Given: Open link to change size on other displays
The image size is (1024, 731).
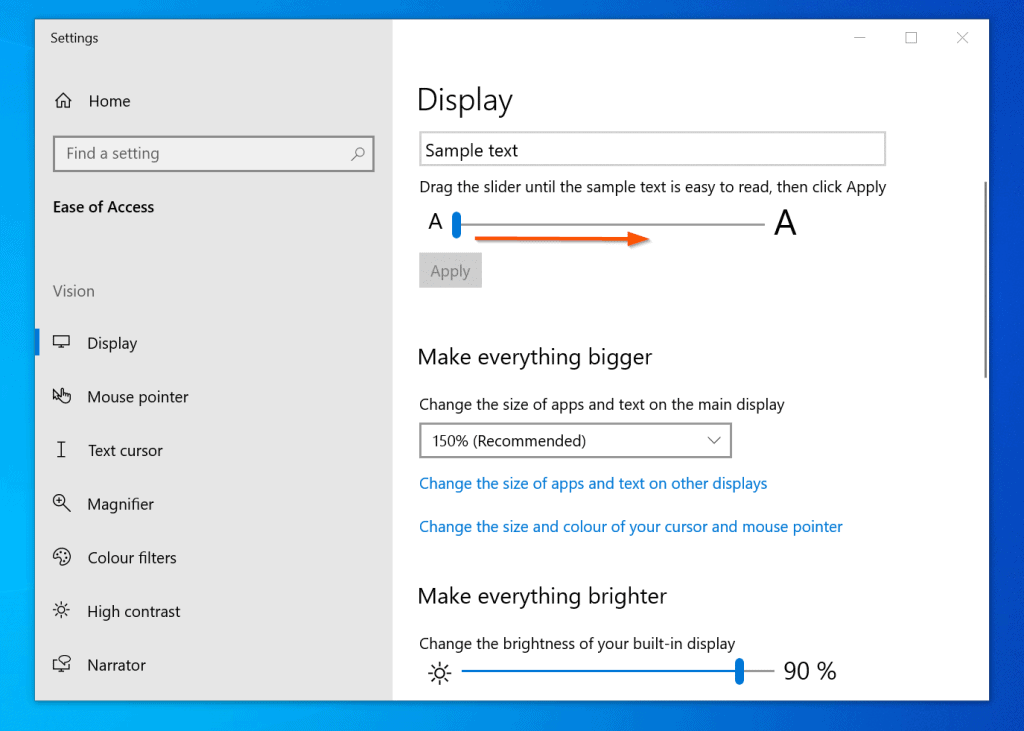Looking at the screenshot, I should tap(593, 483).
